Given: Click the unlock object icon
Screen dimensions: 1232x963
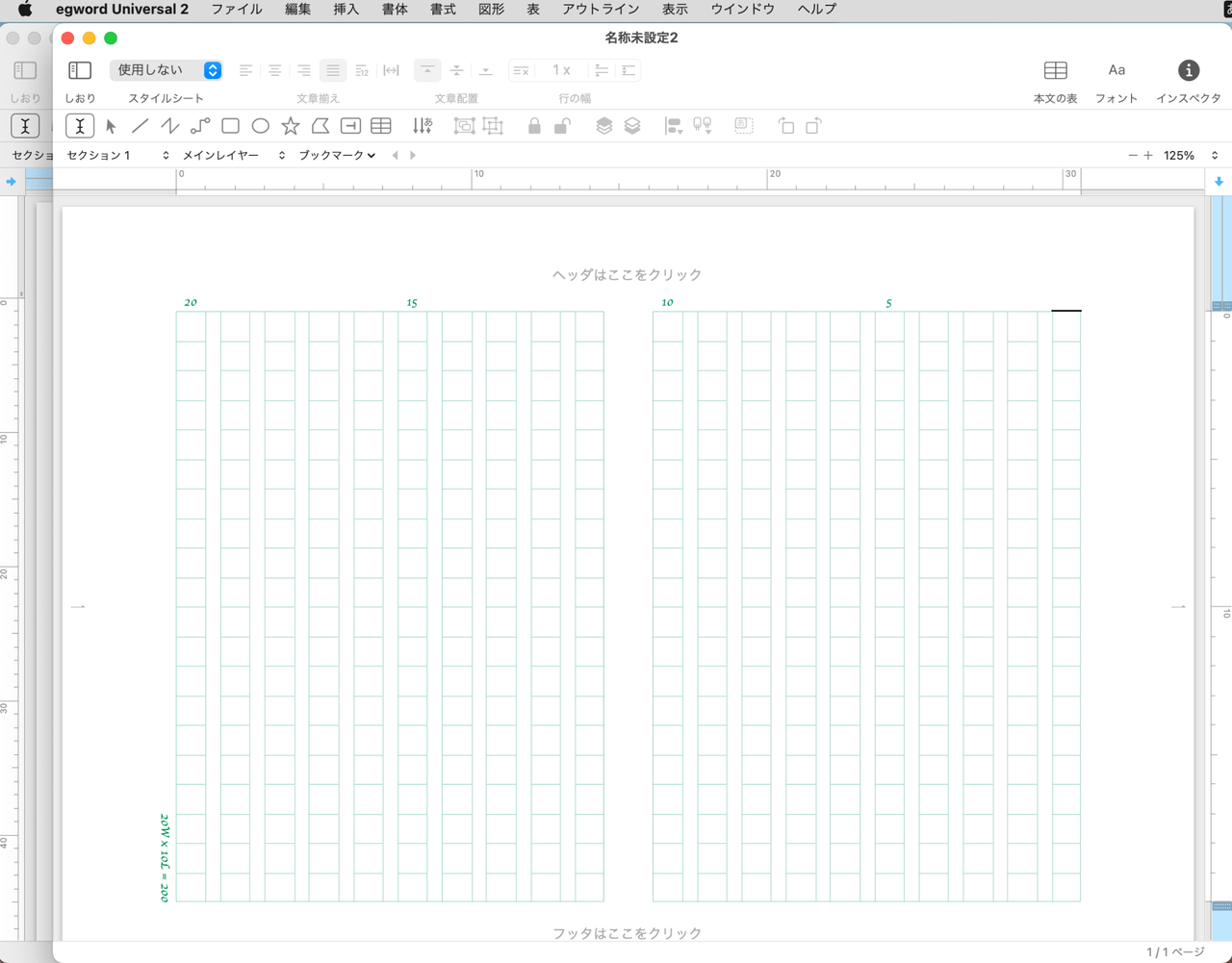Looking at the screenshot, I should click(563, 126).
